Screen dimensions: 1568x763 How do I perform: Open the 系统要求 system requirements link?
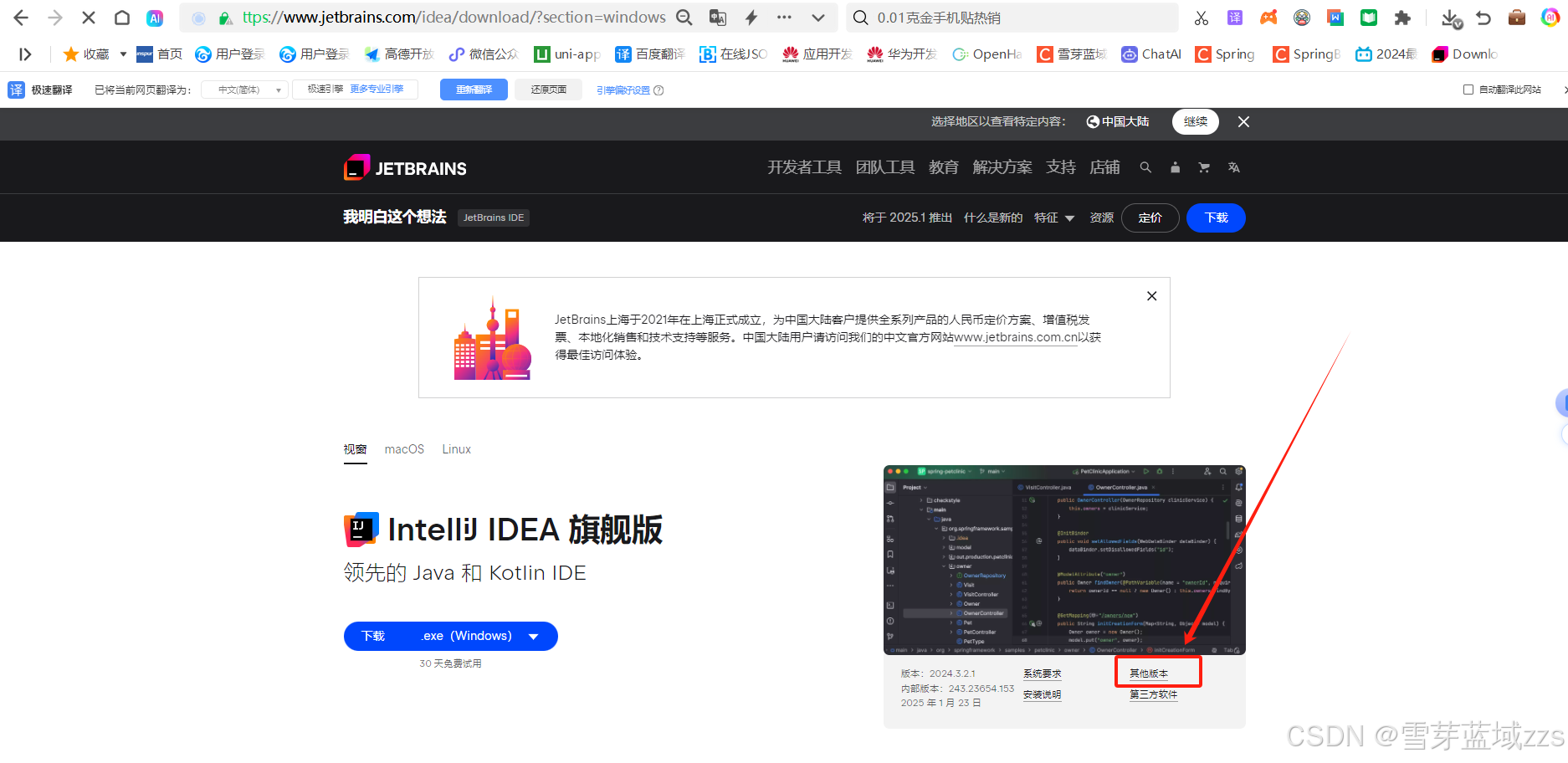tap(1043, 673)
